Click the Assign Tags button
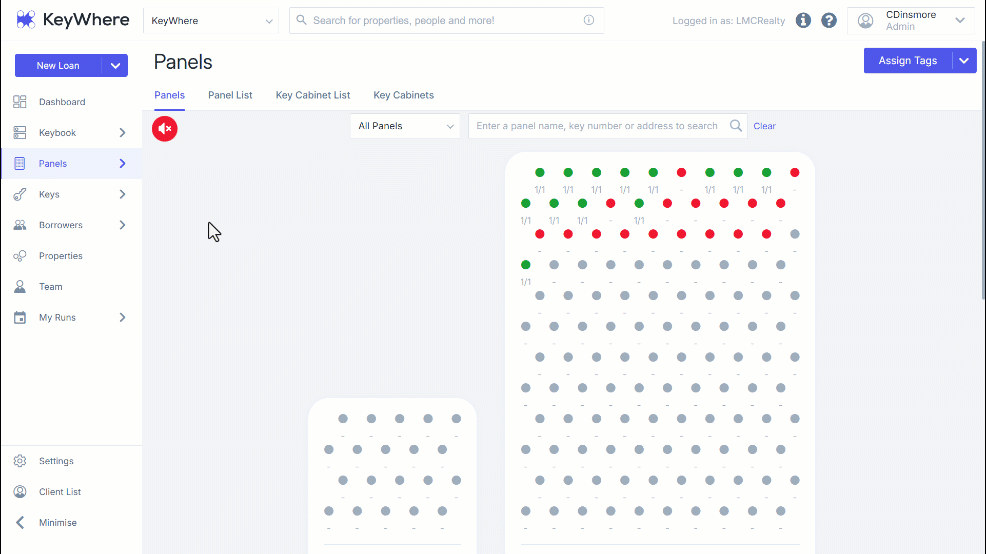Viewport: 986px width, 554px height. pyautogui.click(x=907, y=61)
